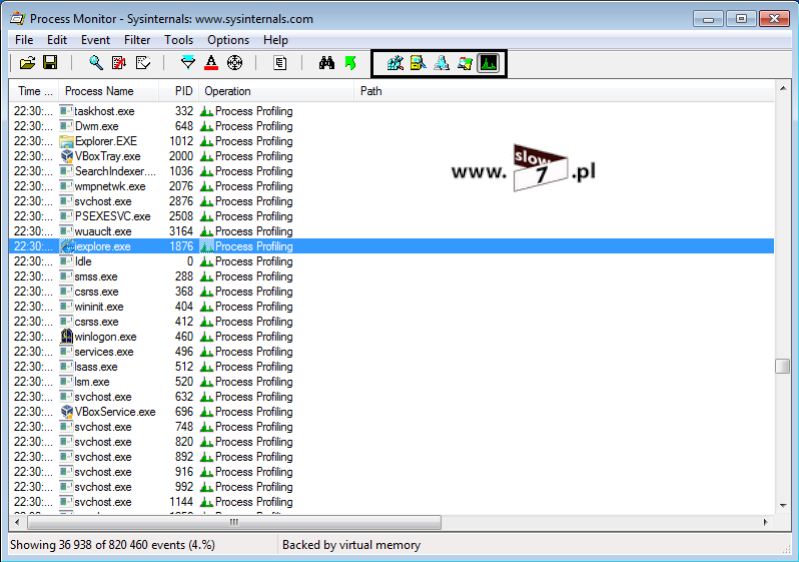The height and width of the screenshot is (562, 799).
Task: Select the Include Process From Window target icon
Action: [x=234, y=63]
